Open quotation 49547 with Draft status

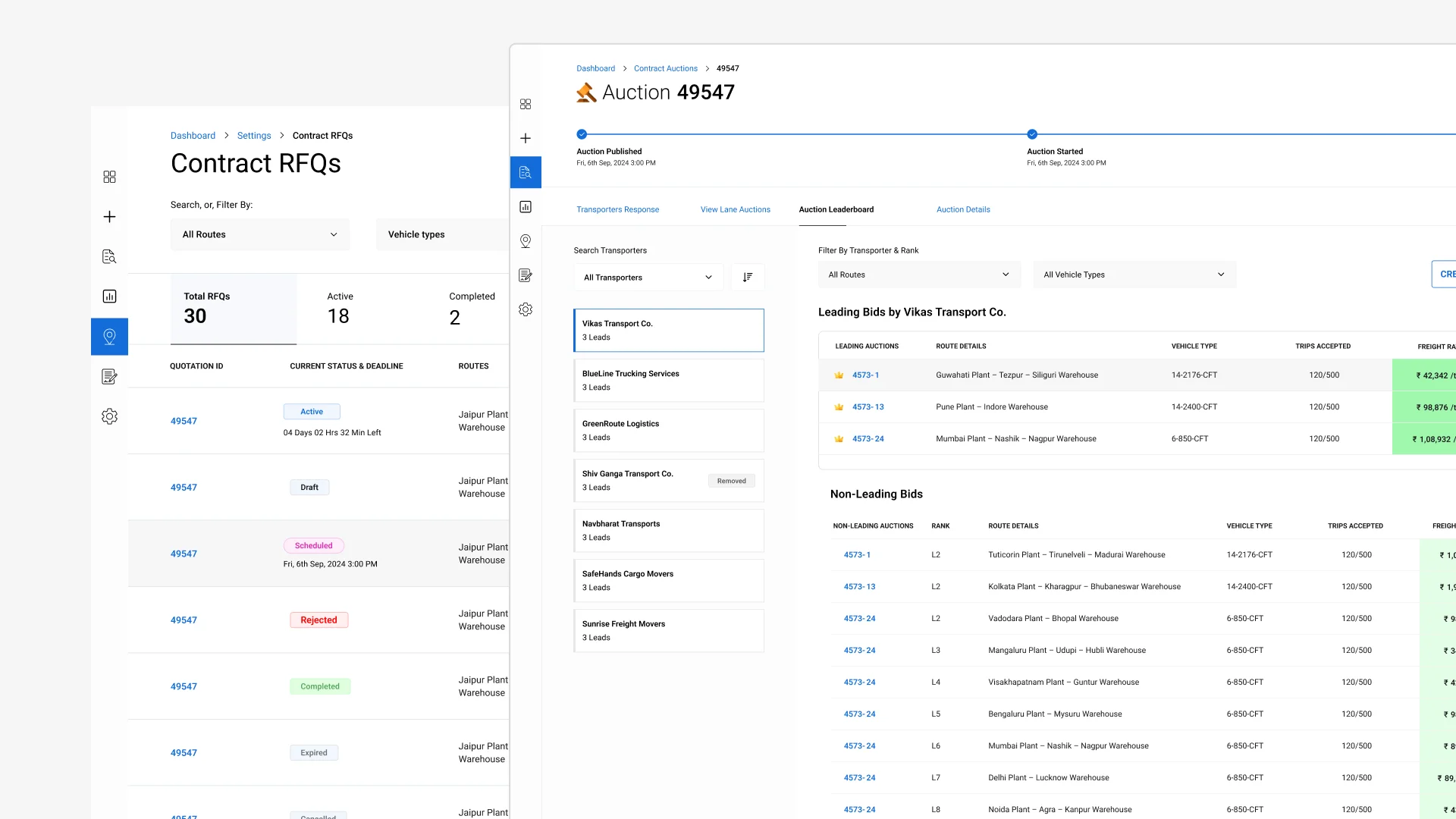[184, 488]
